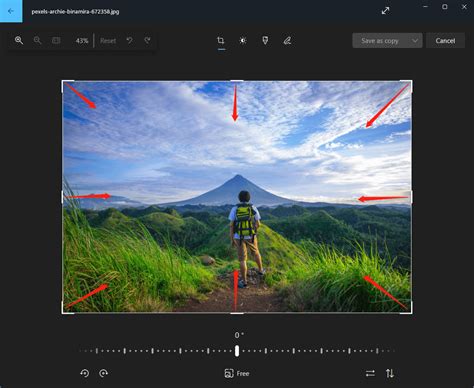Click the straighten slider handle
The width and height of the screenshot is (474, 388).
click(237, 351)
